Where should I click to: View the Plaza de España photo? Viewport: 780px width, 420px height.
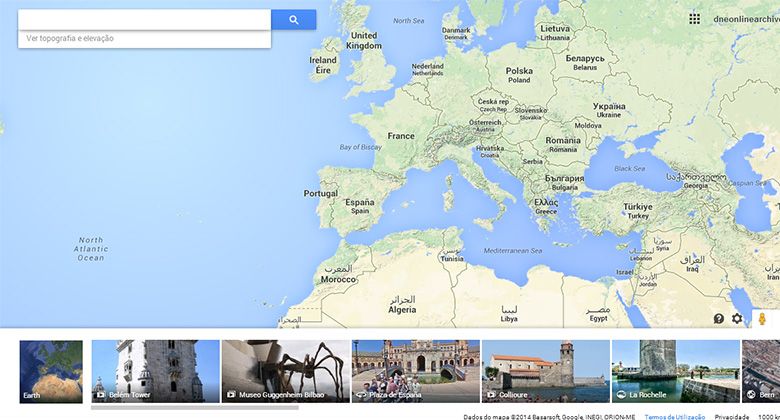[x=415, y=371]
